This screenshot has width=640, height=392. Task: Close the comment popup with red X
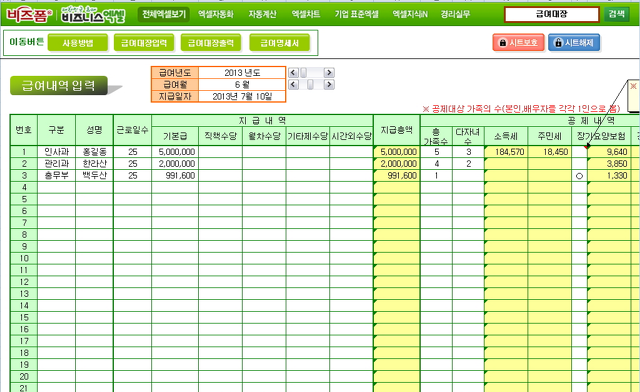[x=633, y=86]
